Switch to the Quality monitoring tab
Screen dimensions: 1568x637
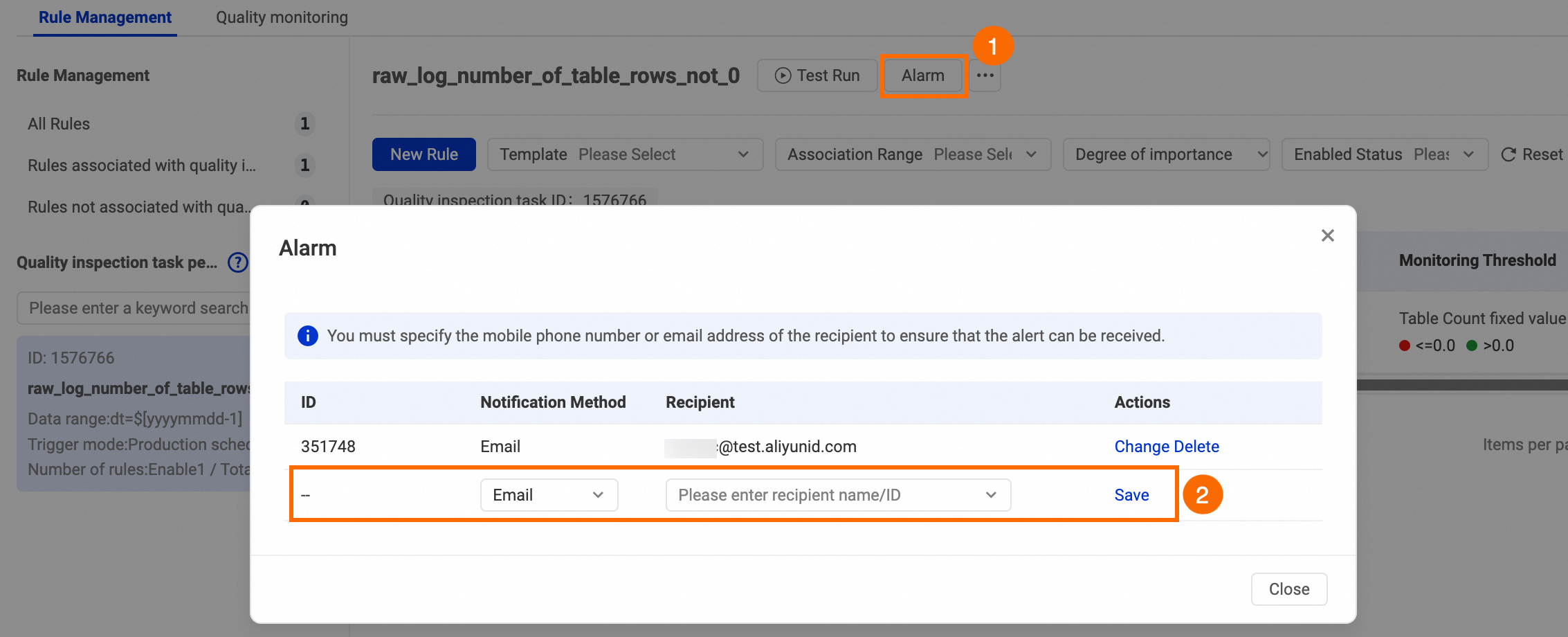pos(282,17)
